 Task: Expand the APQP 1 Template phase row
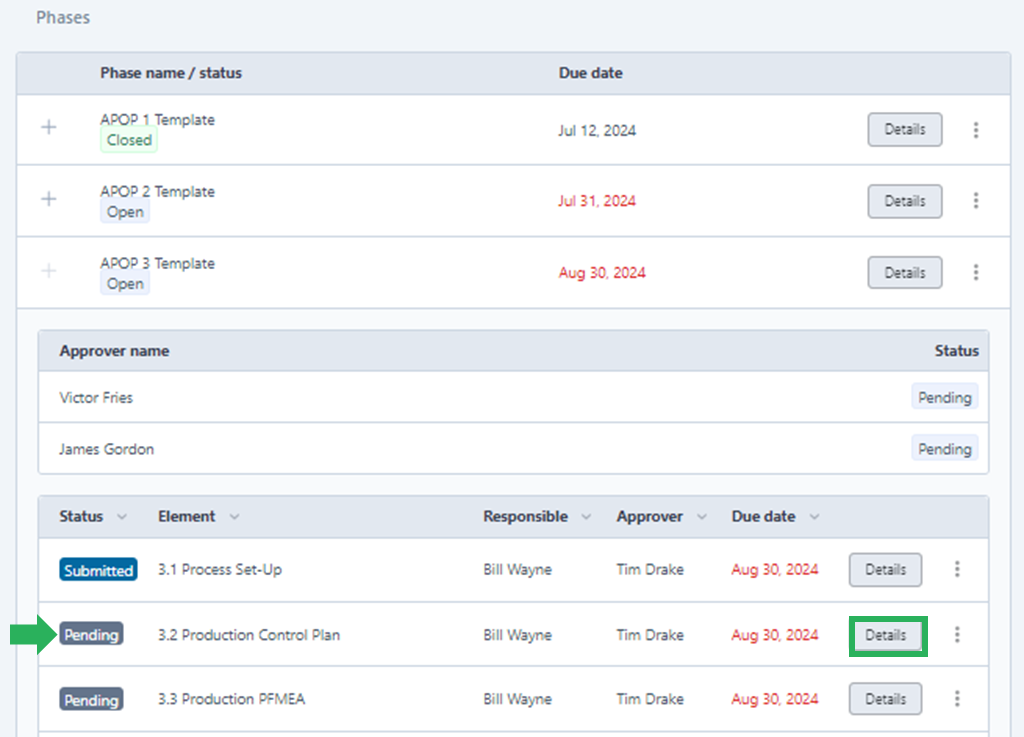tap(49, 127)
